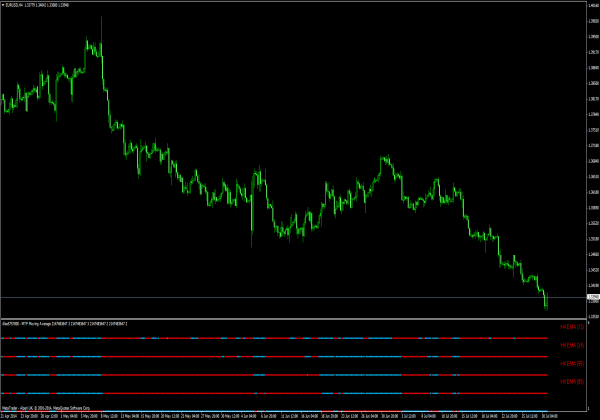
Task: Click the lowest candle at the chart's end
Action: click(546, 305)
